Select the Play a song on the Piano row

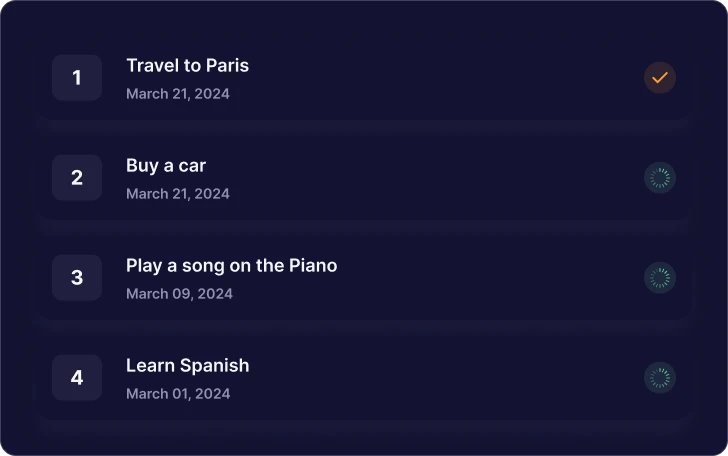click(x=364, y=278)
